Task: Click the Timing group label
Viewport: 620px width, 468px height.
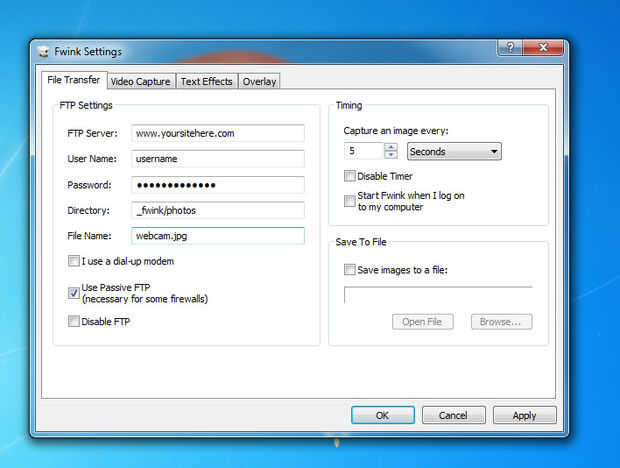Action: click(x=349, y=106)
